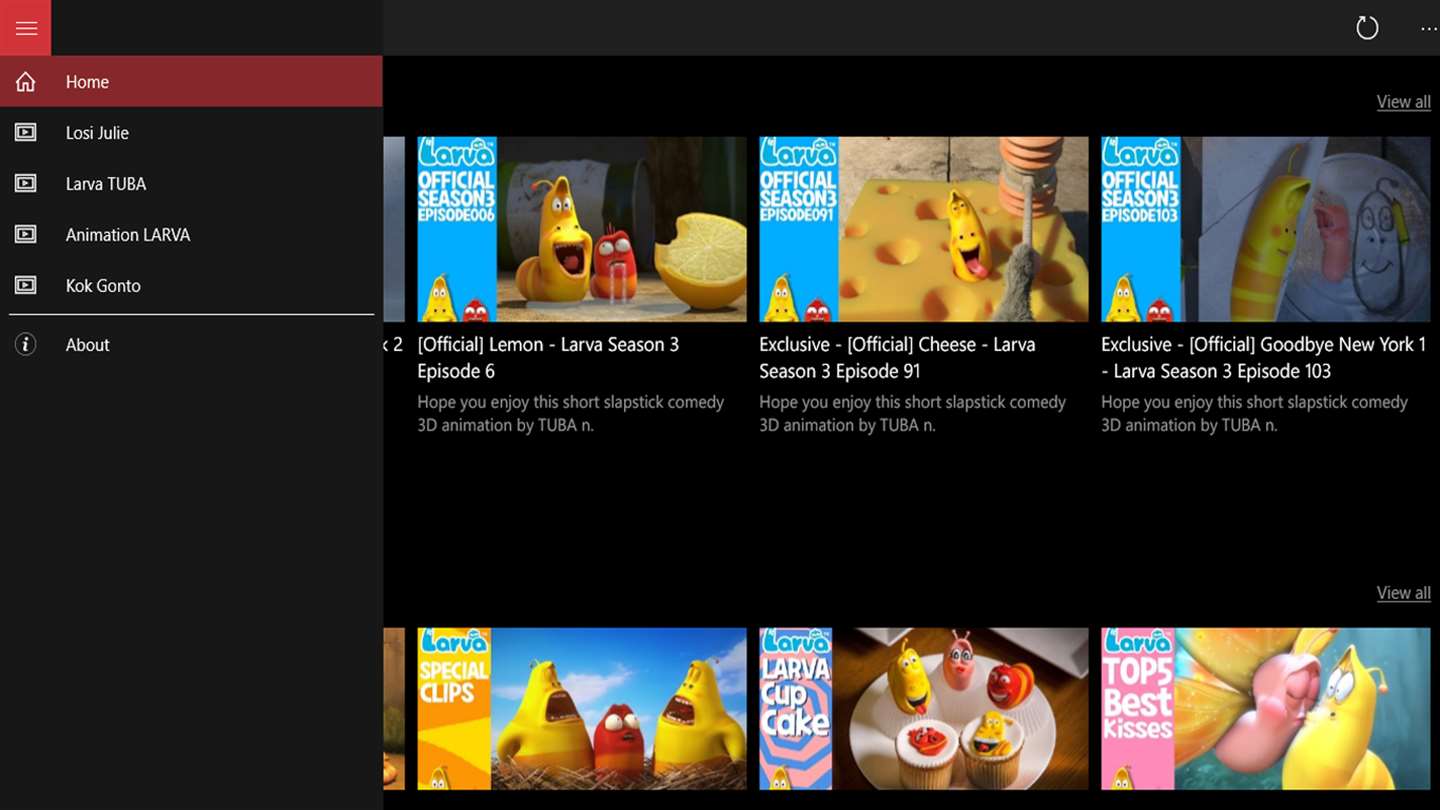Click the title 'Exclusive - [Official] Cheese - Larva Season 3 Episode 91'
Viewport: 1440px width, 810px height.
[x=897, y=358]
